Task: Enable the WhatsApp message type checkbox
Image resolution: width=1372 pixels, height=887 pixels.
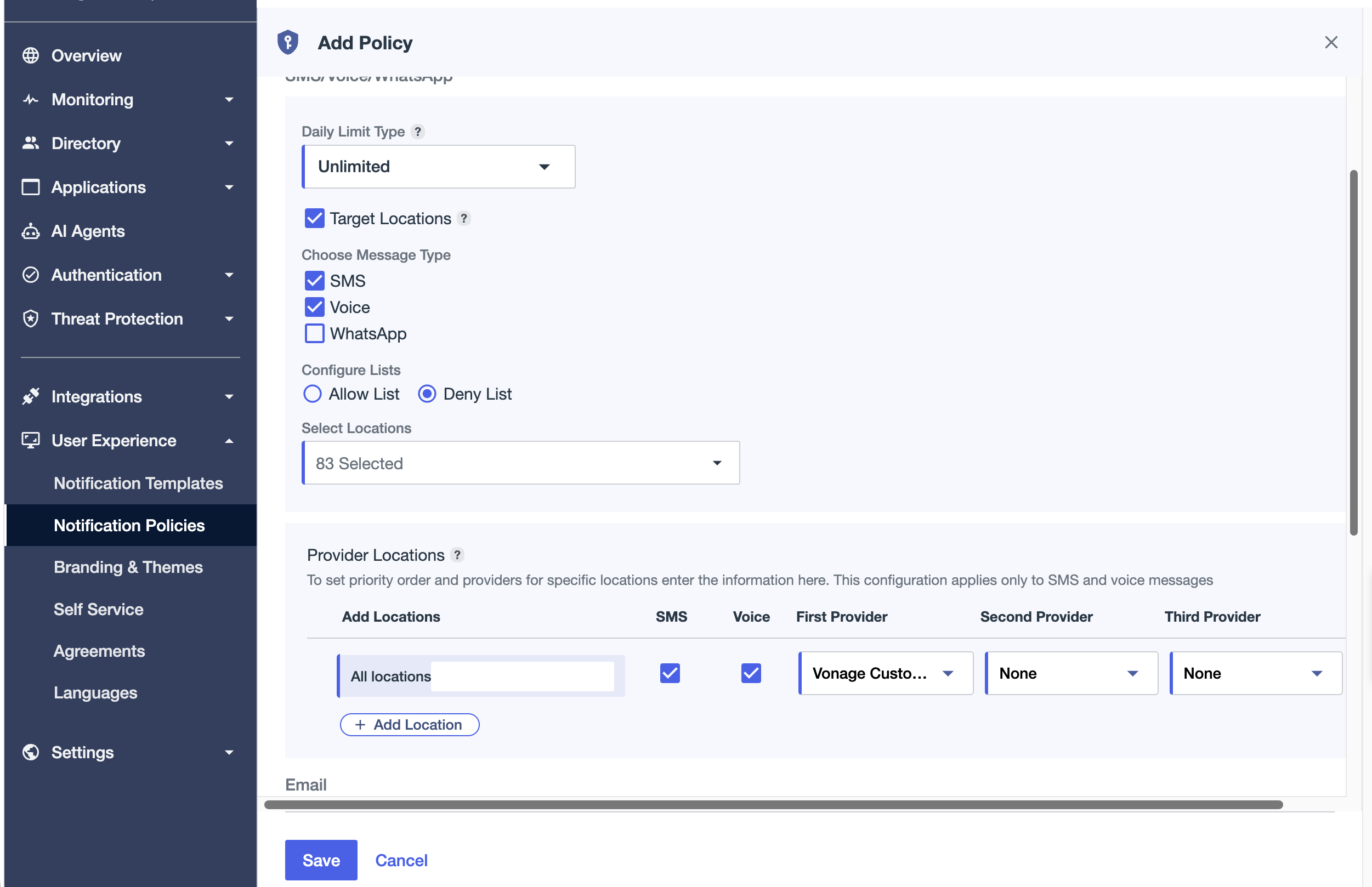Action: [315, 333]
